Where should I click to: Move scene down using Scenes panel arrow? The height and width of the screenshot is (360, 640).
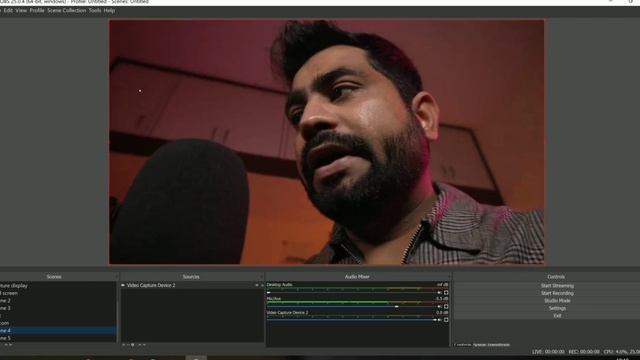point(11,345)
